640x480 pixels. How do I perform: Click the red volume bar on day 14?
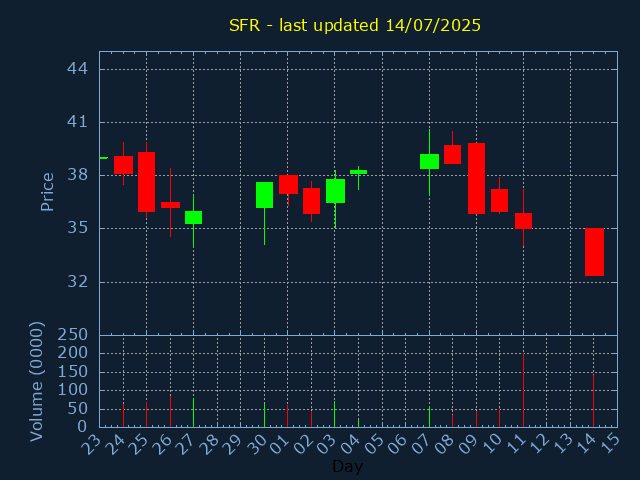(593, 401)
